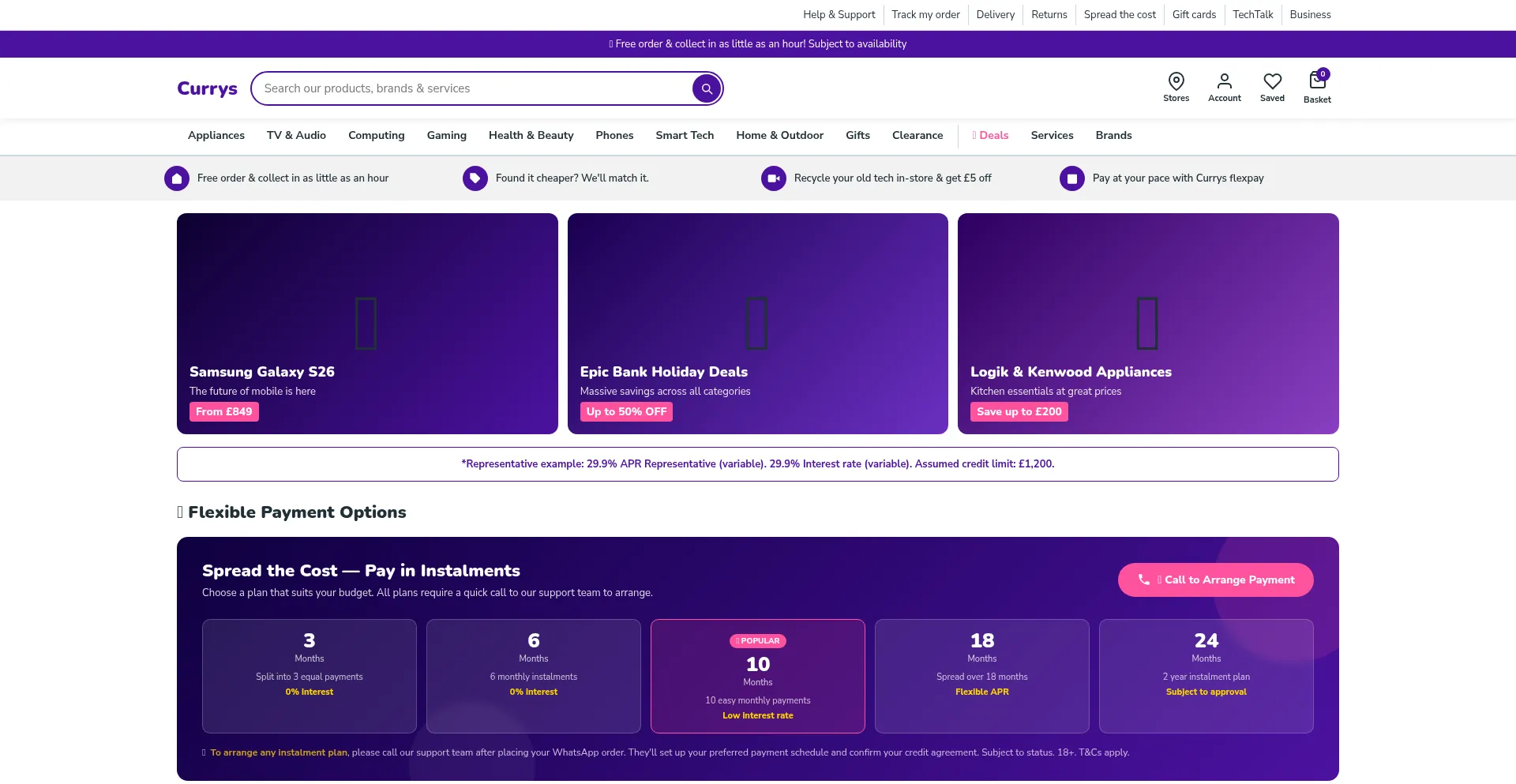
Task: Open the Brands menu
Action: coord(1113,136)
